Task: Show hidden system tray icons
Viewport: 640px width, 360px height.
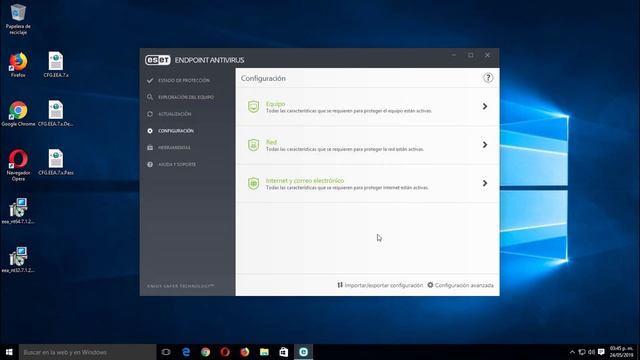Action: pyautogui.click(x=572, y=352)
